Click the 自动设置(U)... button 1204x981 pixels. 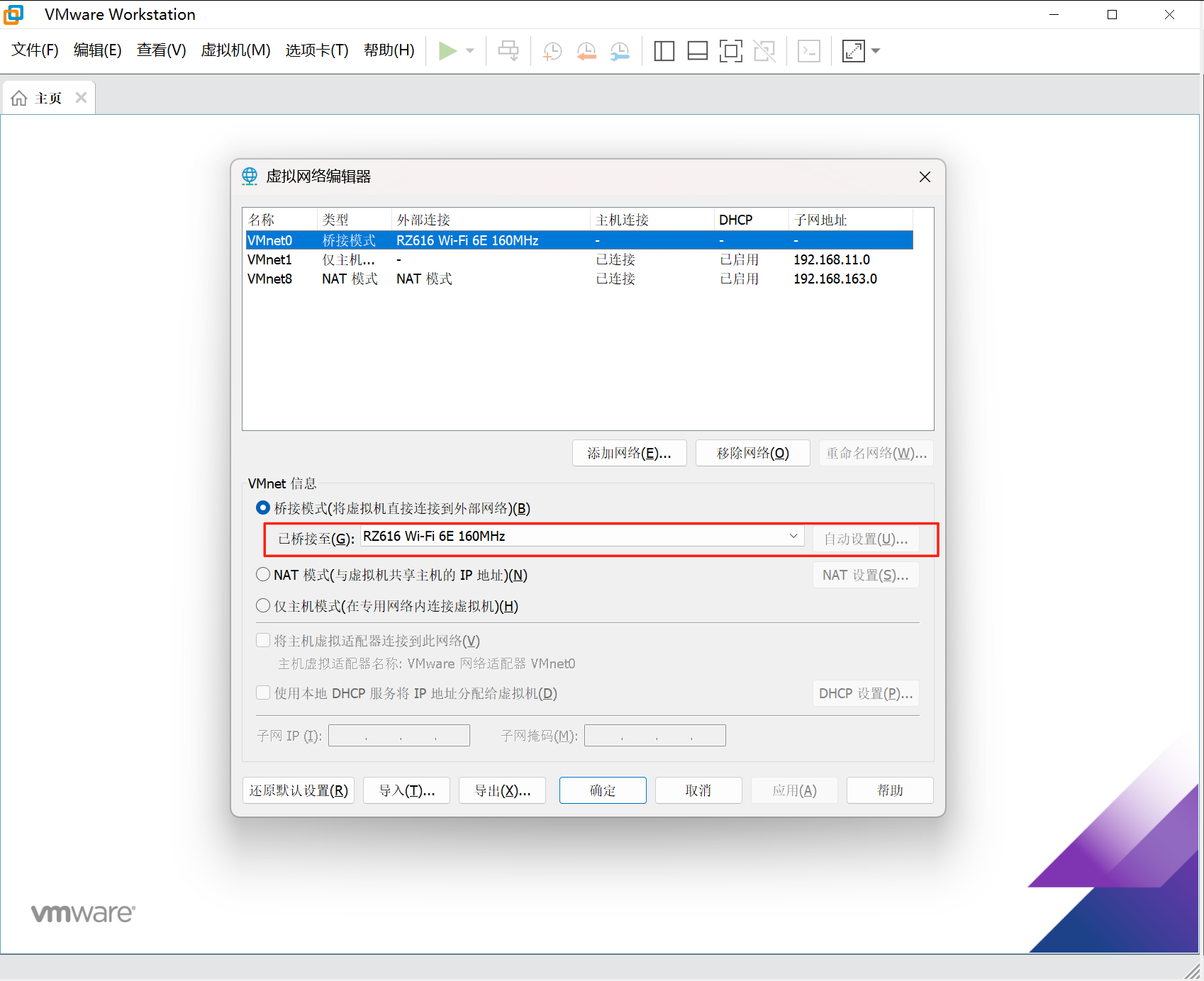click(866, 539)
